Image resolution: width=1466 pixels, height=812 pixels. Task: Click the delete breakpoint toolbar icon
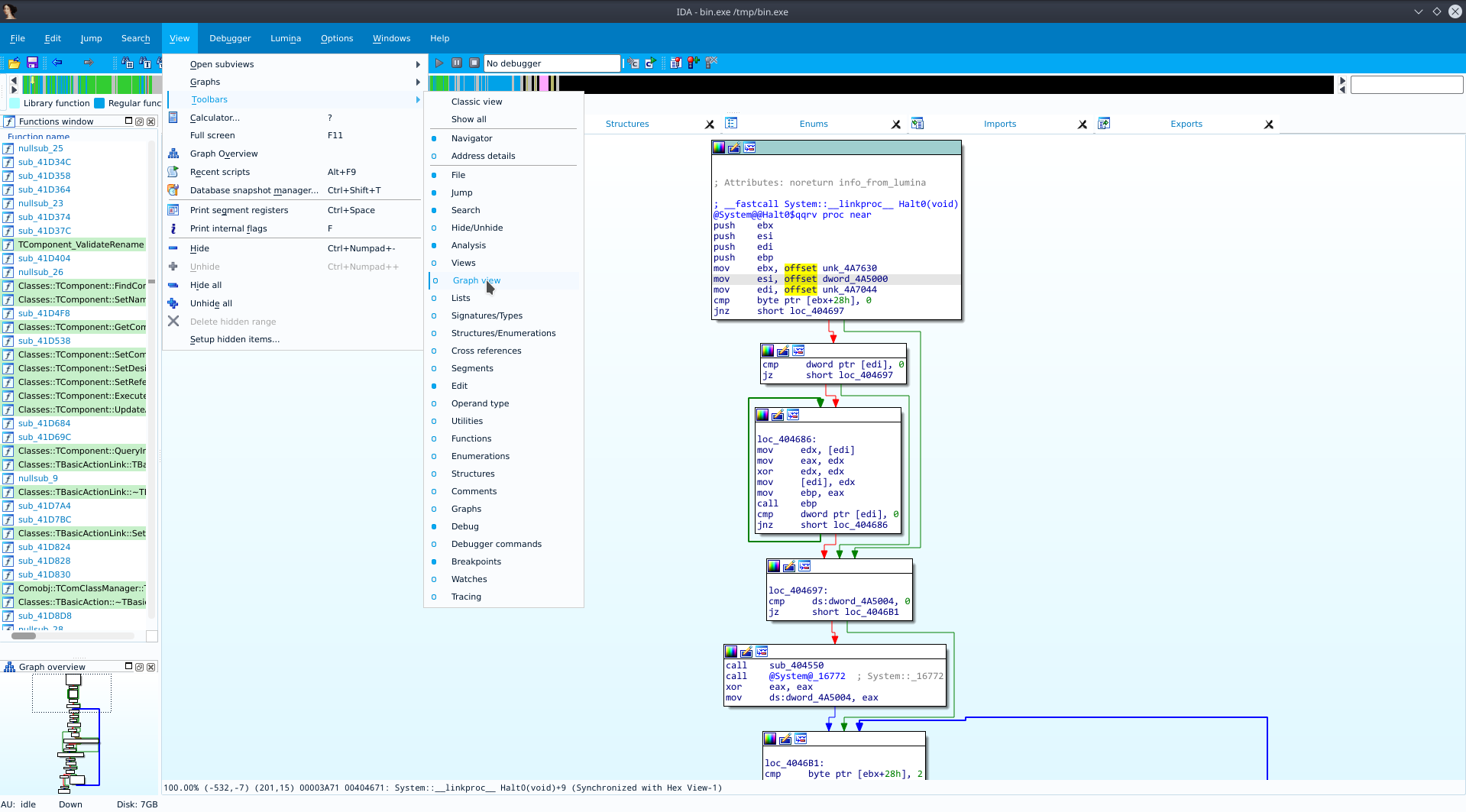[x=711, y=63]
